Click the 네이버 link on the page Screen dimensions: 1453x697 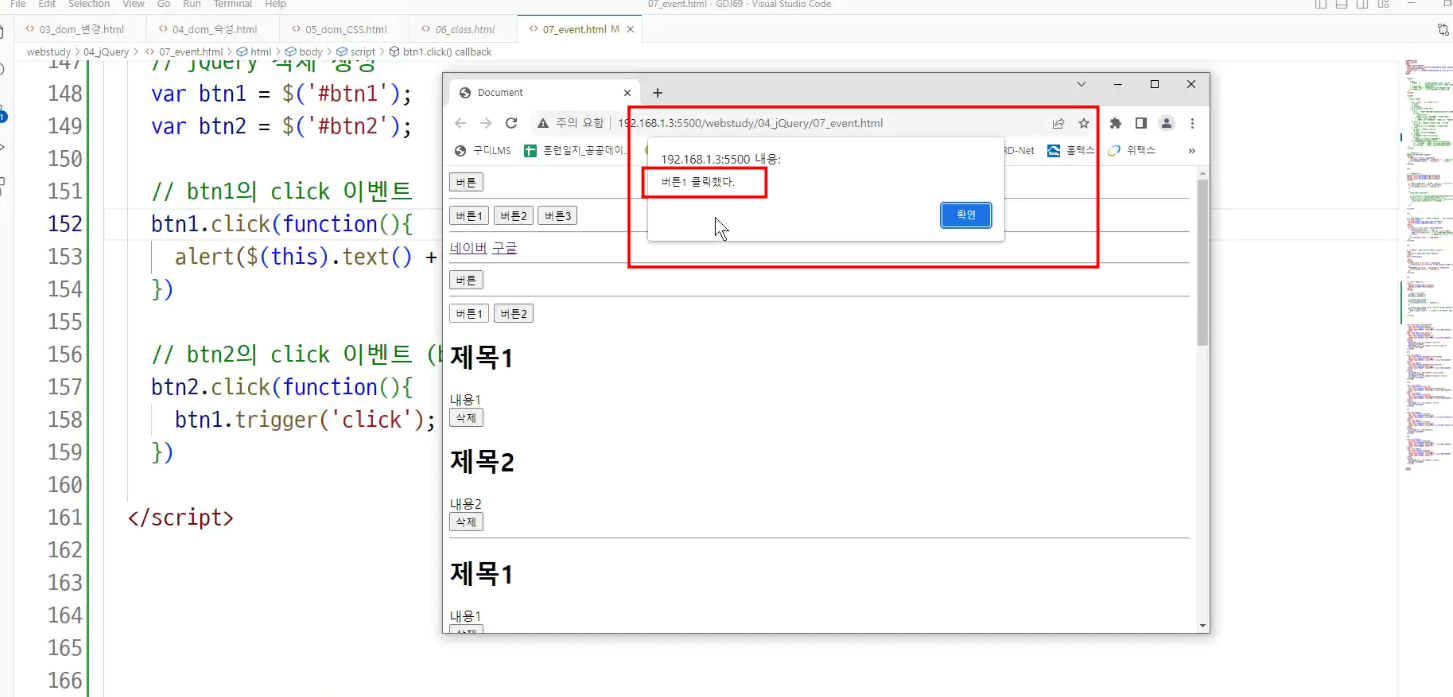coord(468,248)
